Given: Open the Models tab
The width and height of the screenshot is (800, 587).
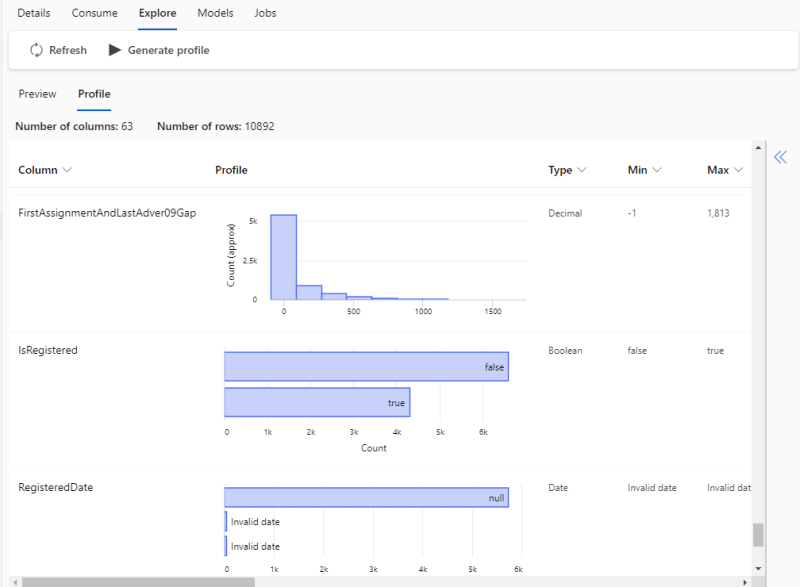Looking at the screenshot, I should point(215,13).
